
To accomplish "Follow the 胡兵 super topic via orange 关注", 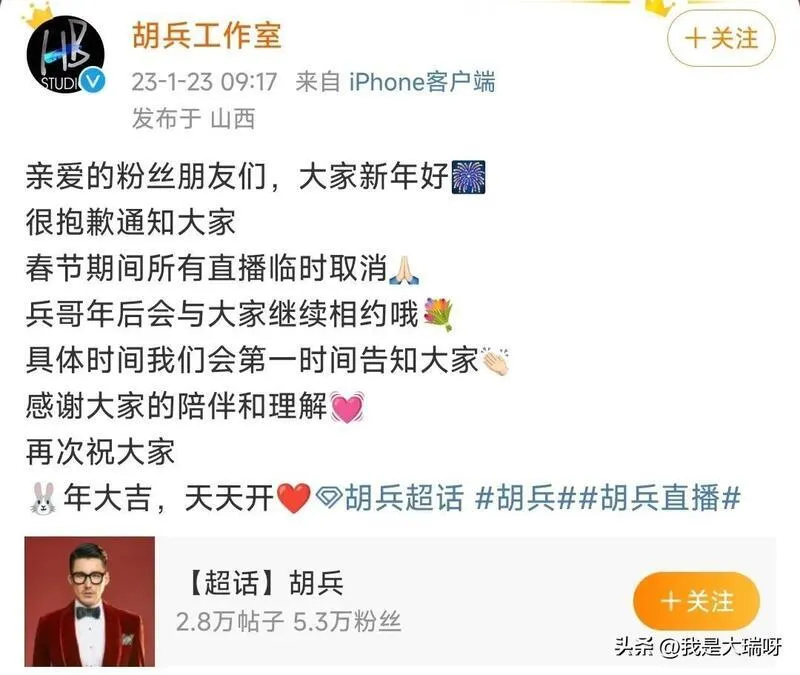I will click(696, 601).
